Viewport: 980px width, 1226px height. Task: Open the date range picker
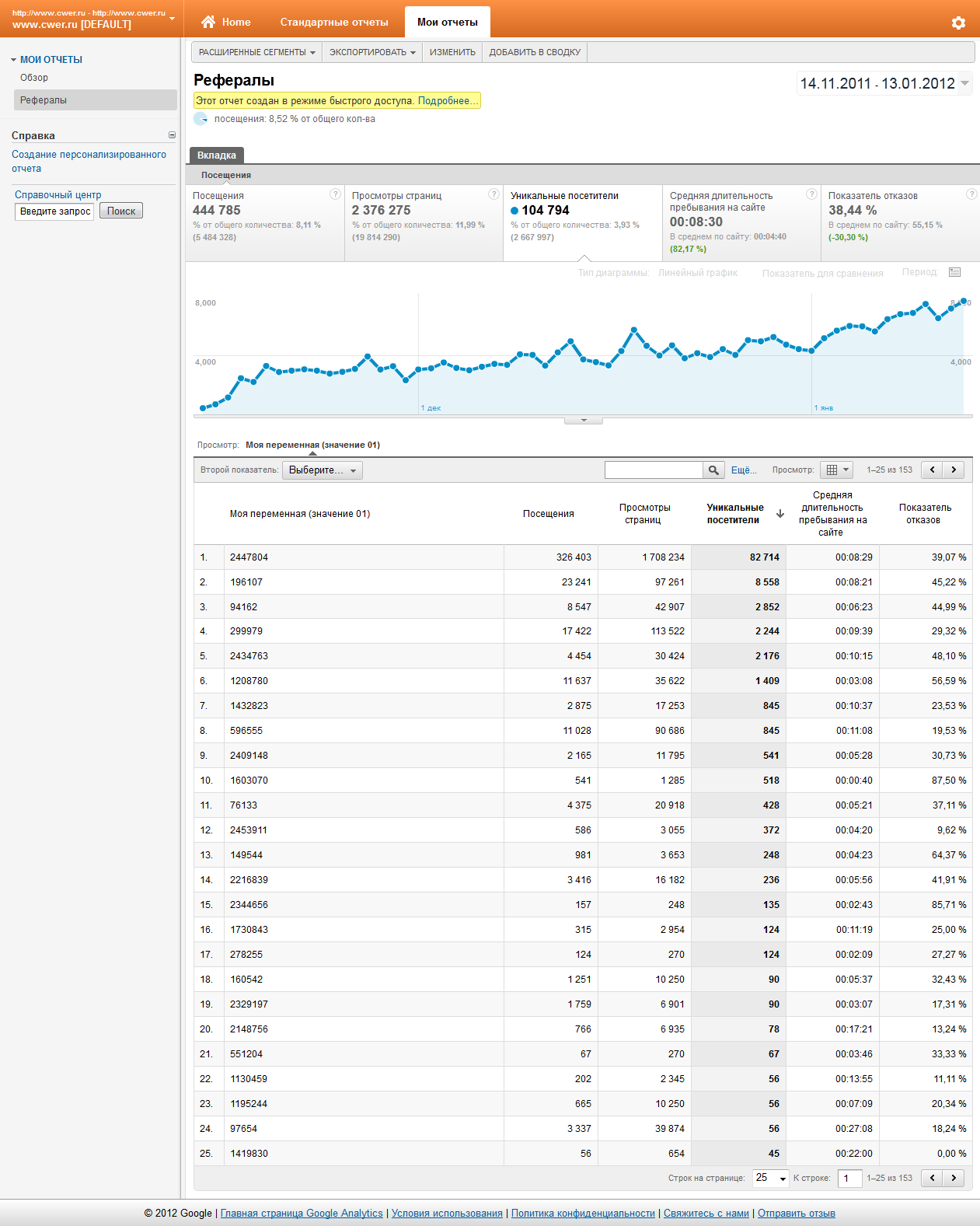[x=884, y=83]
